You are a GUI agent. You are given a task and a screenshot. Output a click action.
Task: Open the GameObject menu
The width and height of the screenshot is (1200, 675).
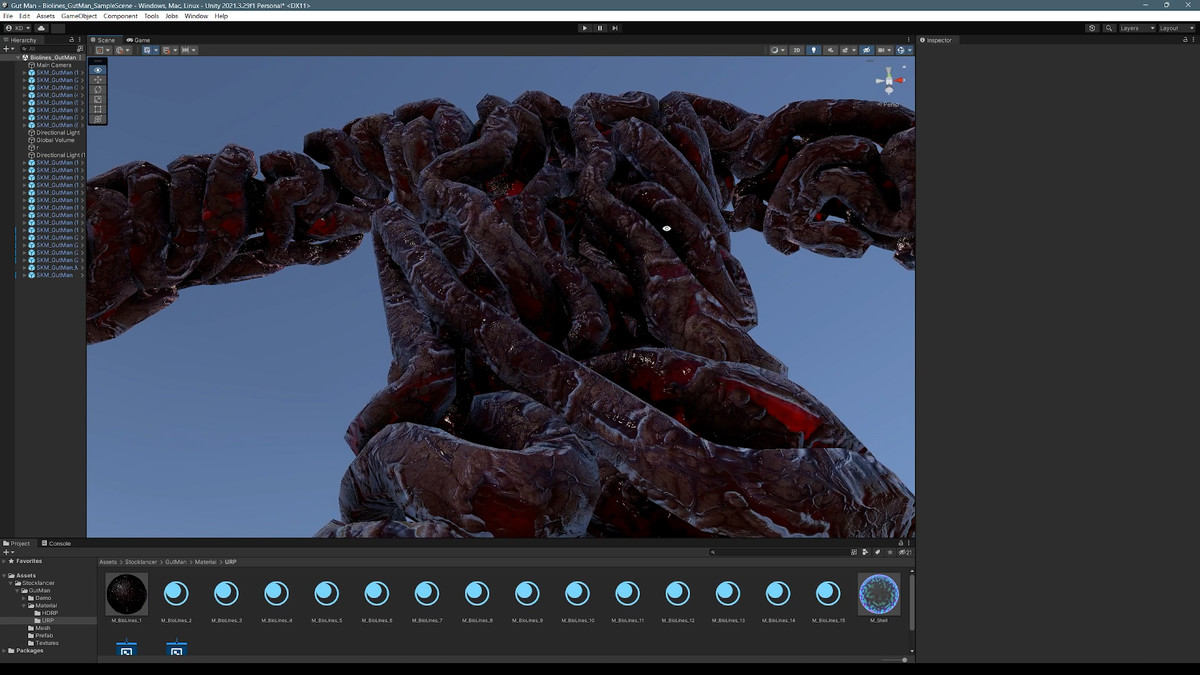point(79,16)
